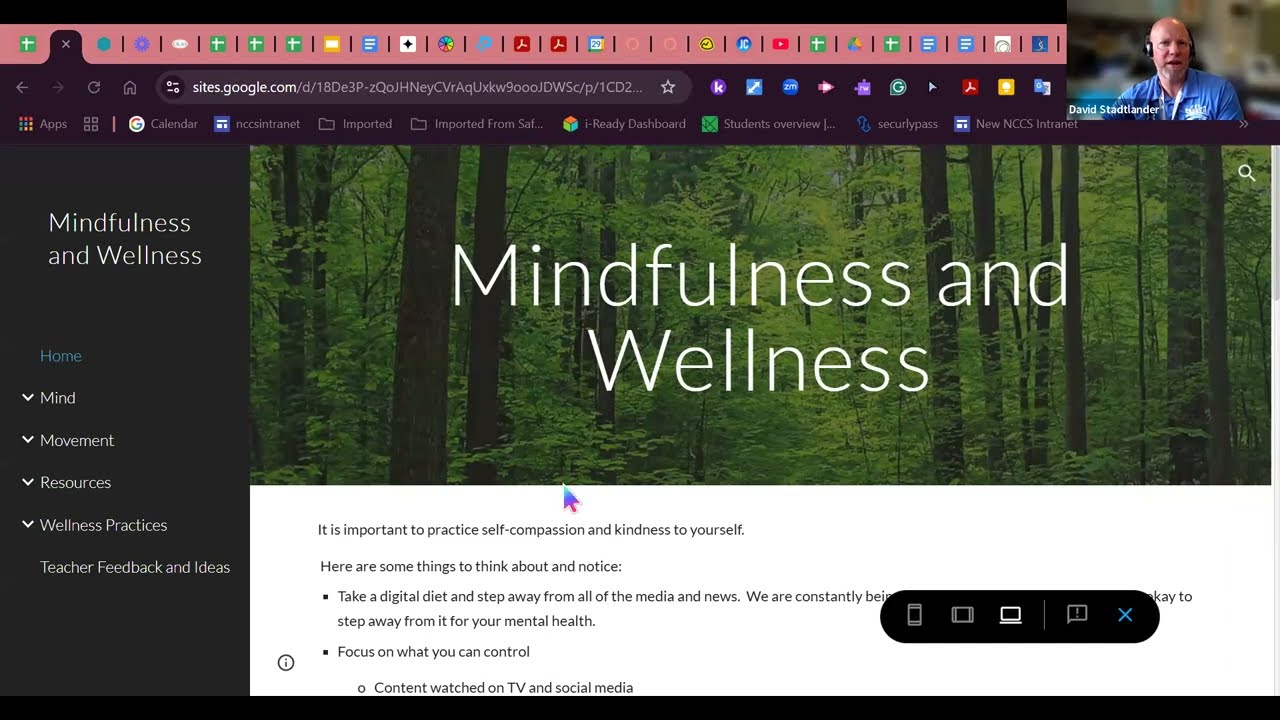Image resolution: width=1280 pixels, height=720 pixels.
Task: Open the site search magnifier icon
Action: 1246,173
